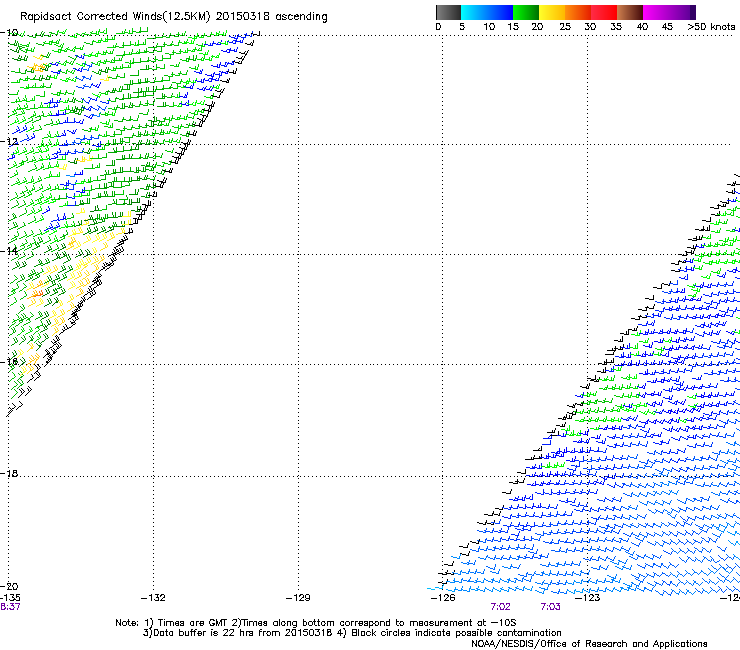Click the '-126' longitude axis label
The height and width of the screenshot is (650, 740).
tap(443, 598)
